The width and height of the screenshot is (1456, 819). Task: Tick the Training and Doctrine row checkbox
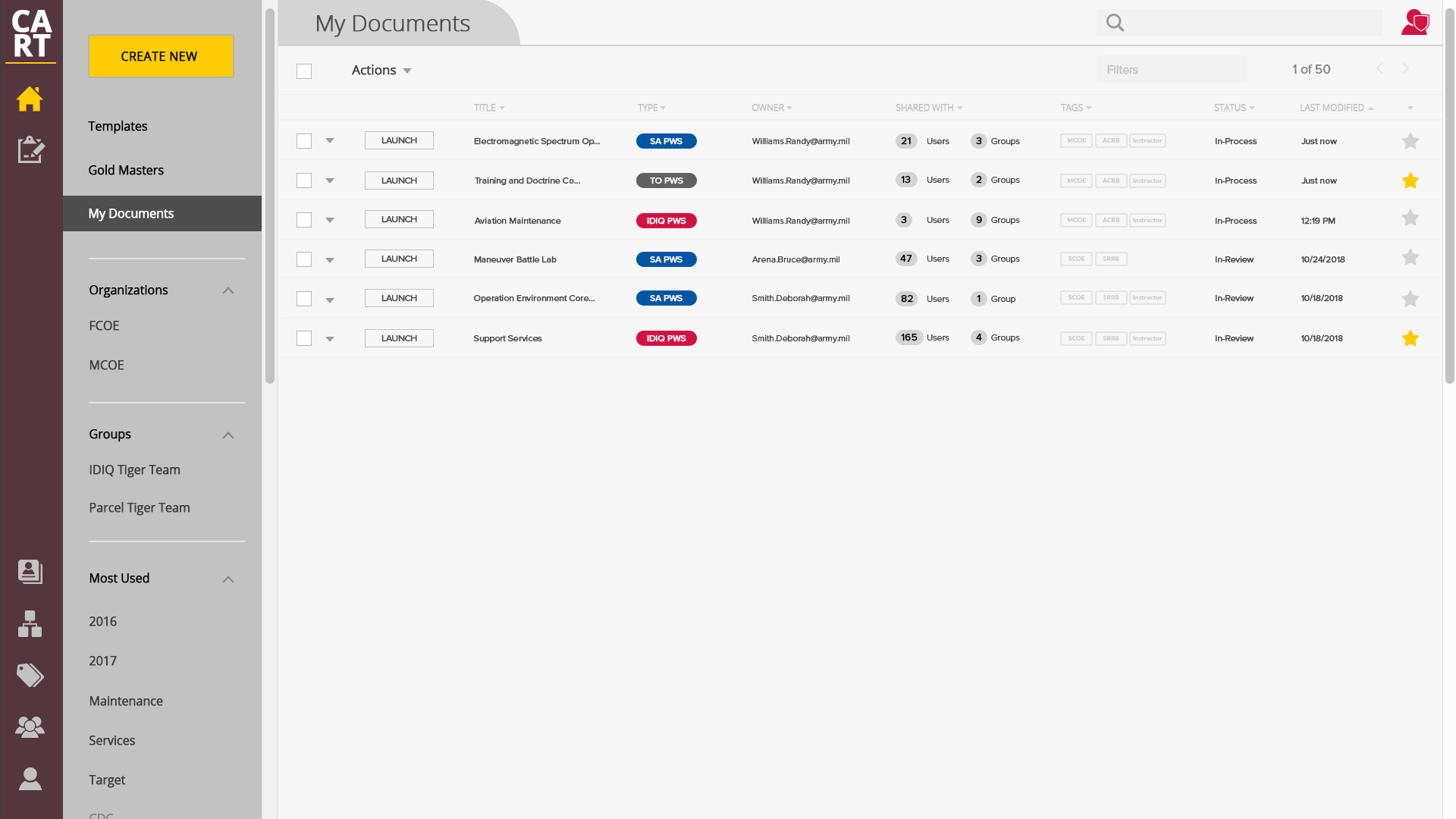coord(304,180)
